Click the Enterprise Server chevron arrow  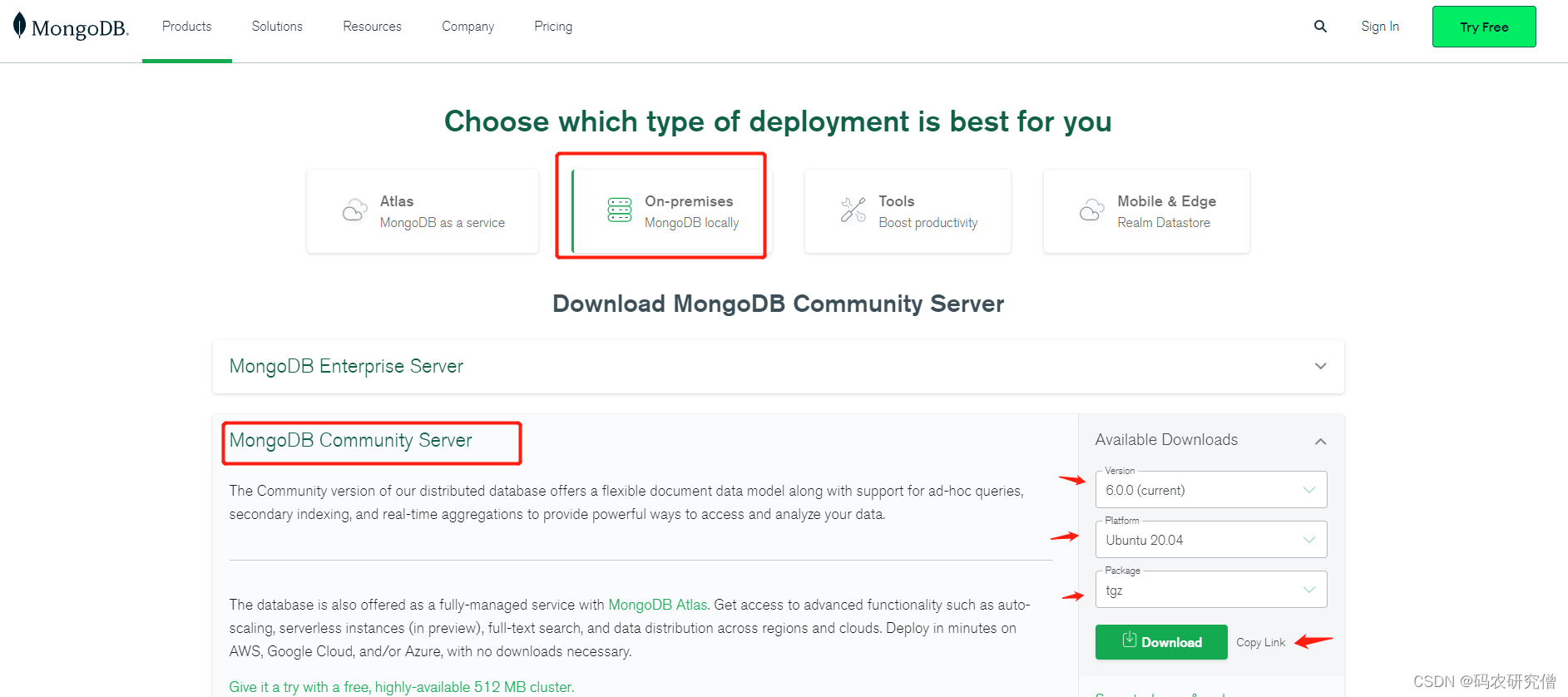(1320, 367)
